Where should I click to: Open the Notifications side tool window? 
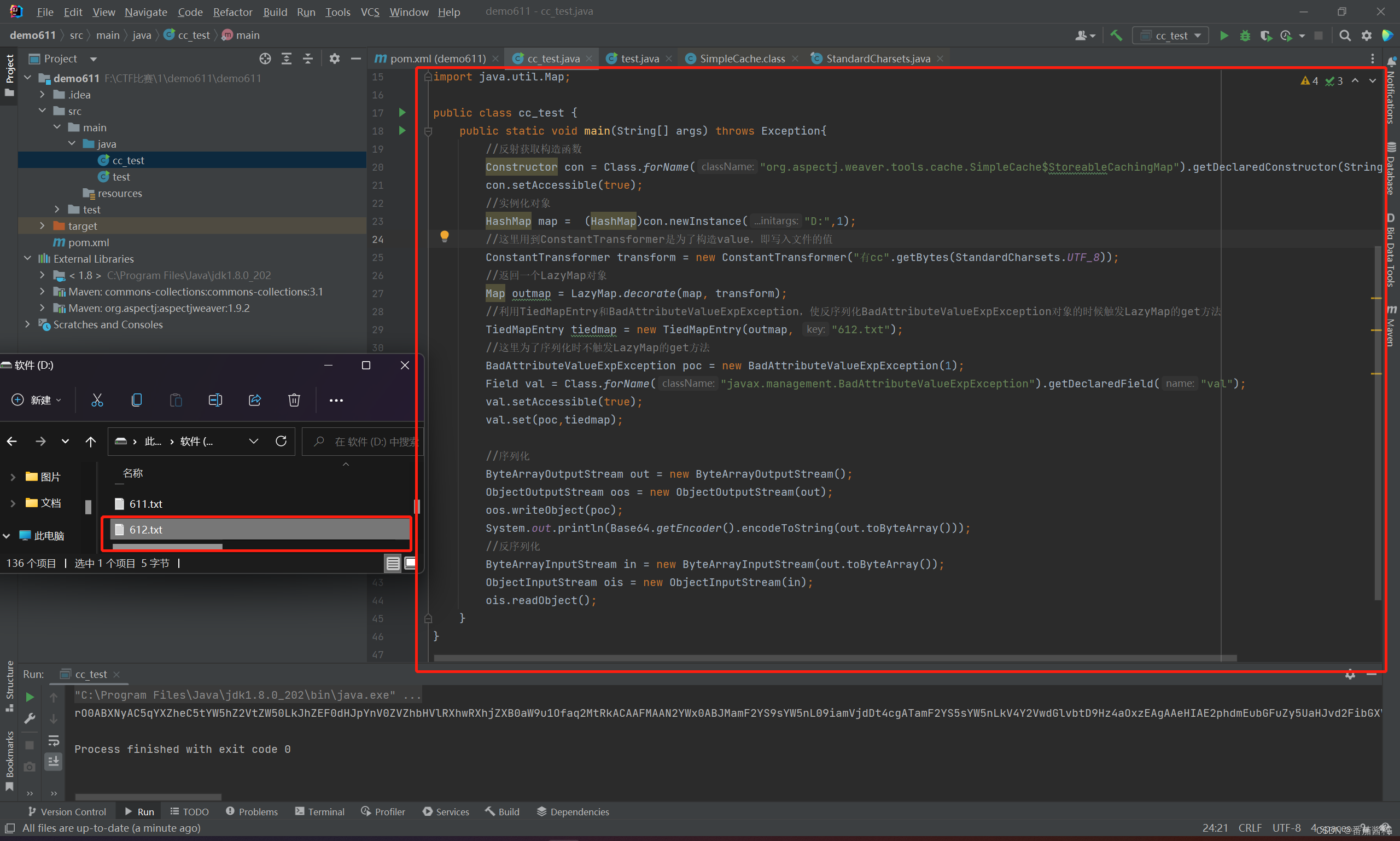[1391, 92]
